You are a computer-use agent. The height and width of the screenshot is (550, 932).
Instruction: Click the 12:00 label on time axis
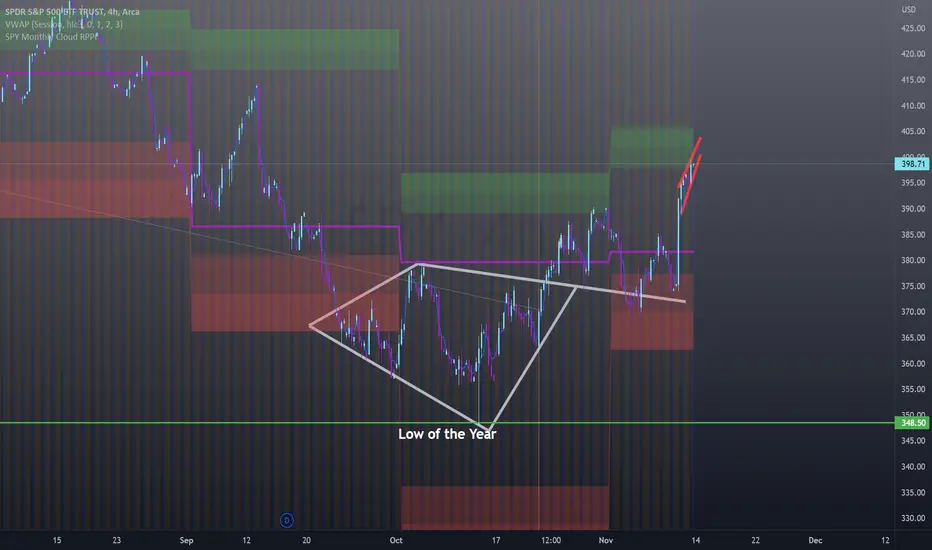click(x=551, y=540)
